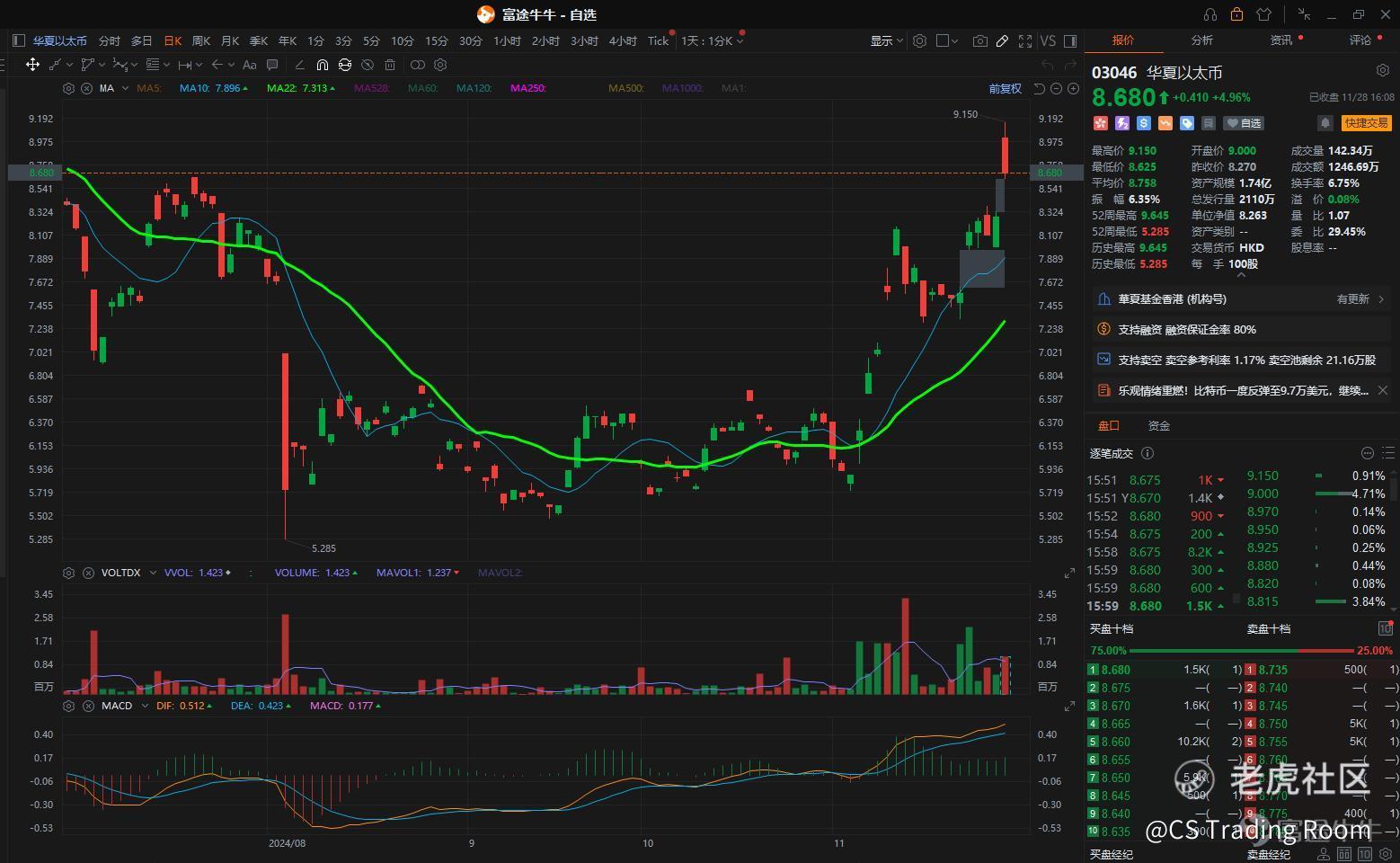Remove the MA indicator from chart

(87, 88)
